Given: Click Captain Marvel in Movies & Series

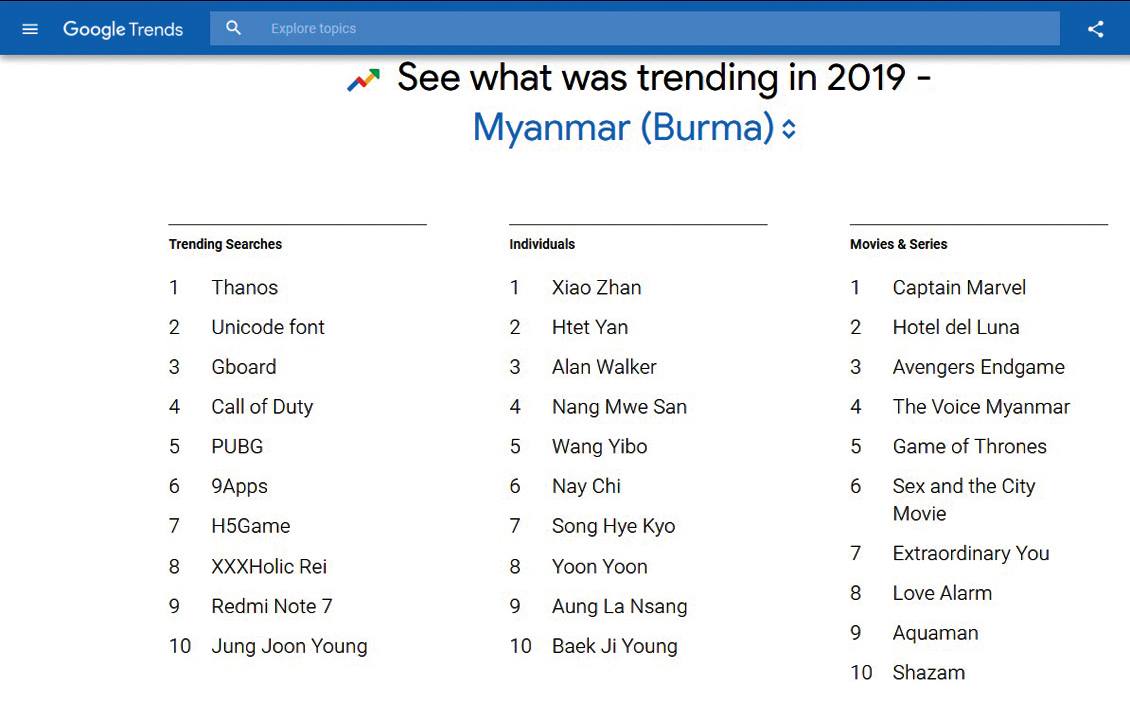Looking at the screenshot, I should (x=959, y=287).
